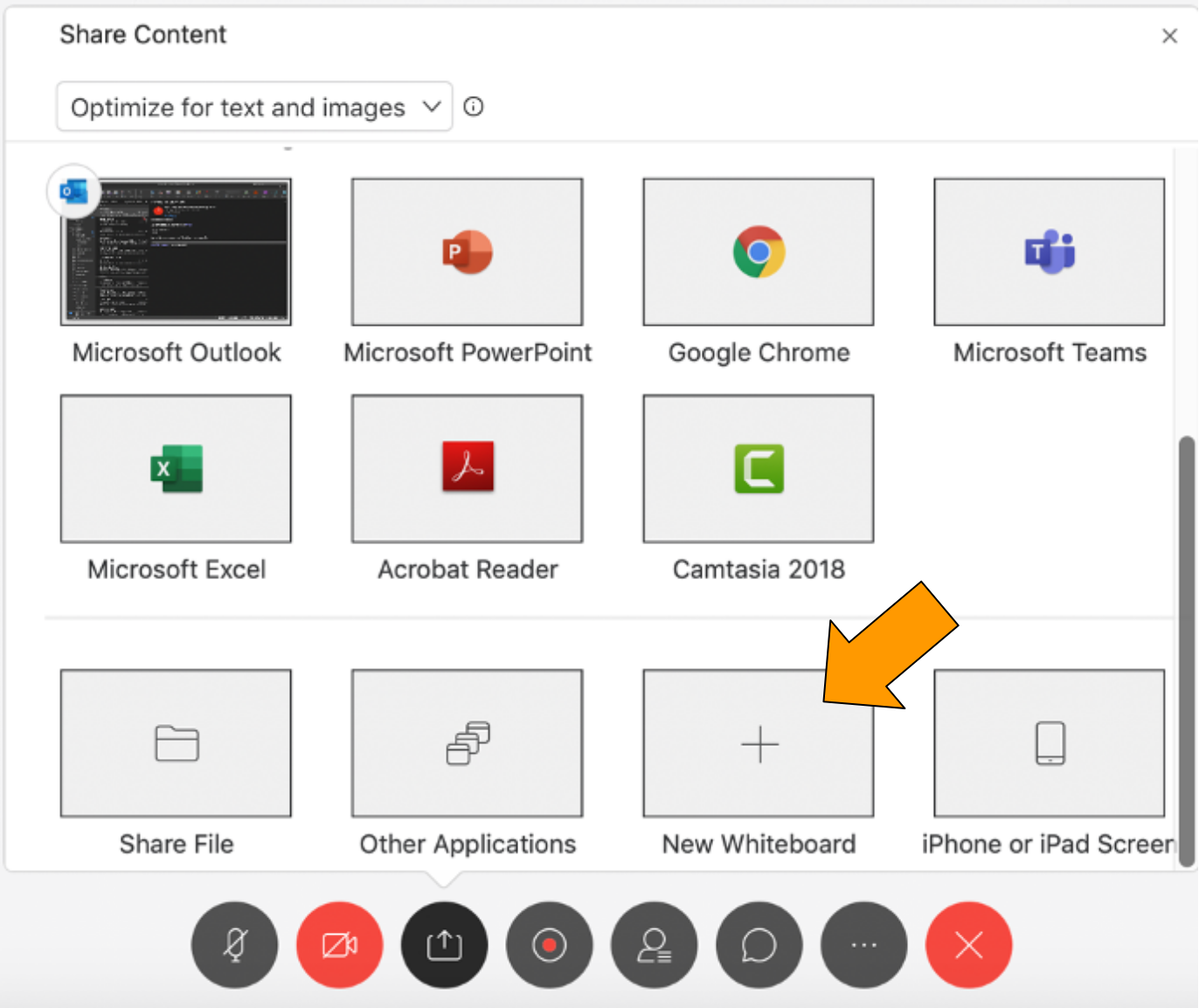
Task: Click the Microsoft Outlook label
Action: tap(177, 352)
